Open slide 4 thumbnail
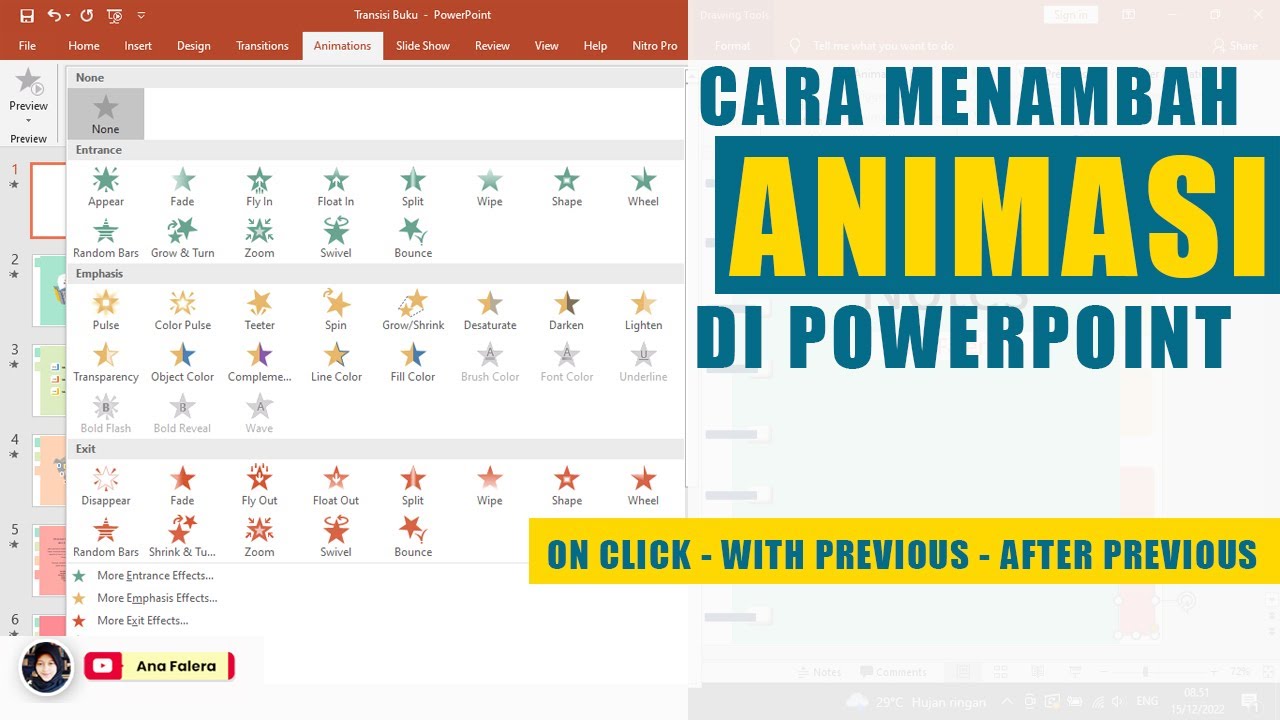This screenshot has width=1280, height=720. (49, 471)
